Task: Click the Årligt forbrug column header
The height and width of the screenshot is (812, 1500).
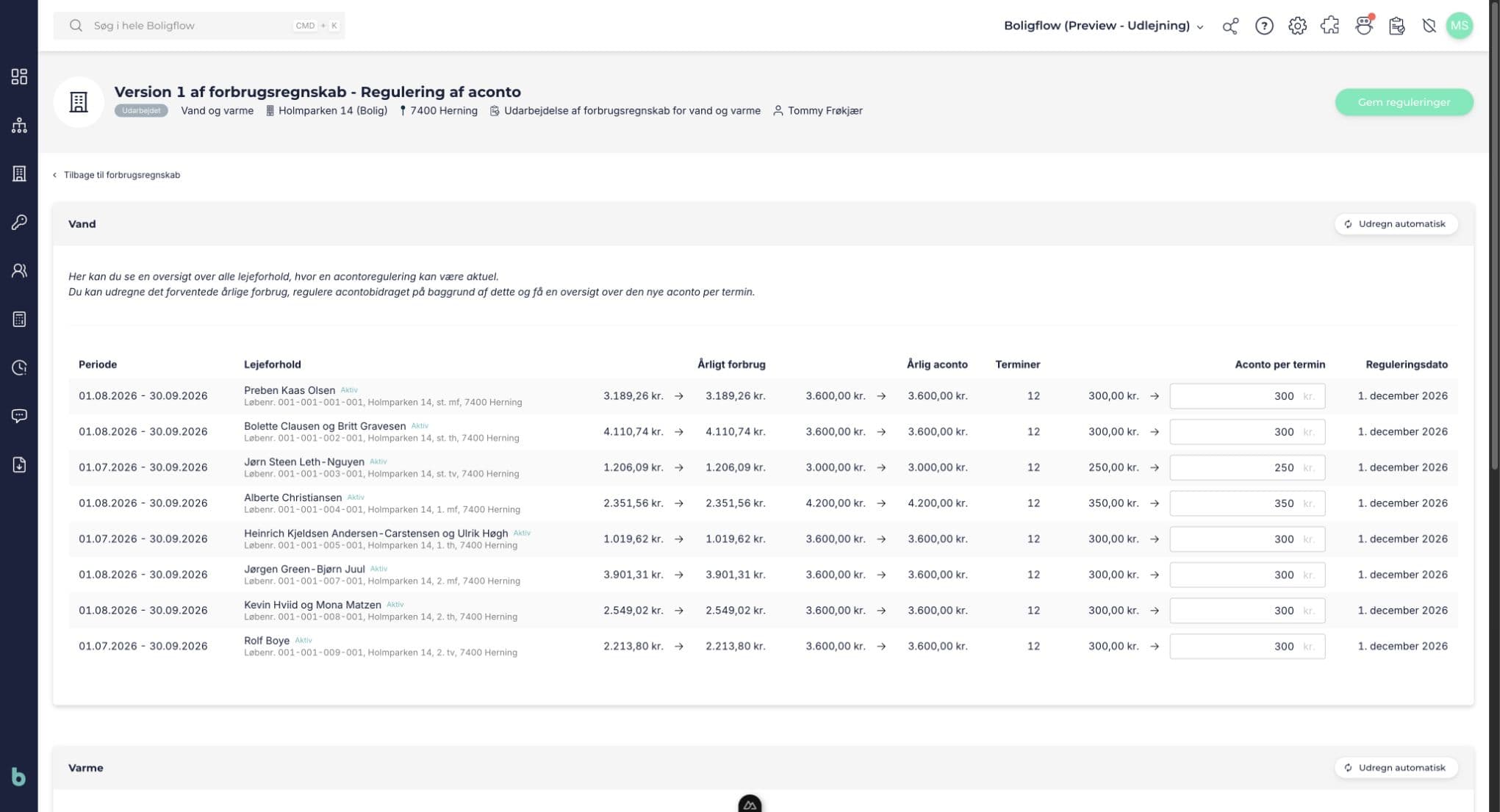Action: [x=731, y=364]
